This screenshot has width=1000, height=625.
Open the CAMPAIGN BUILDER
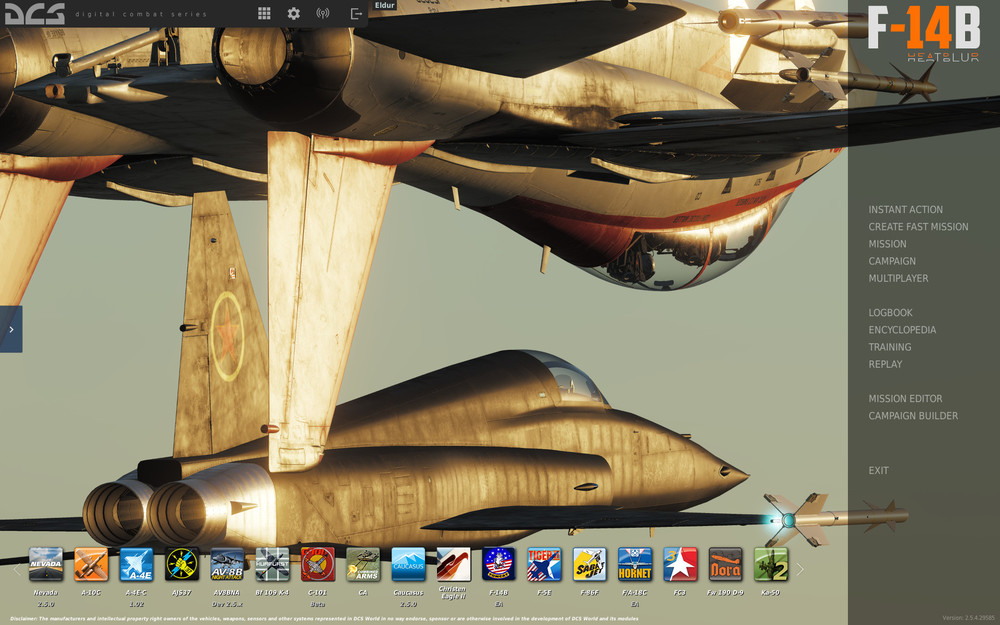pyautogui.click(x=913, y=416)
